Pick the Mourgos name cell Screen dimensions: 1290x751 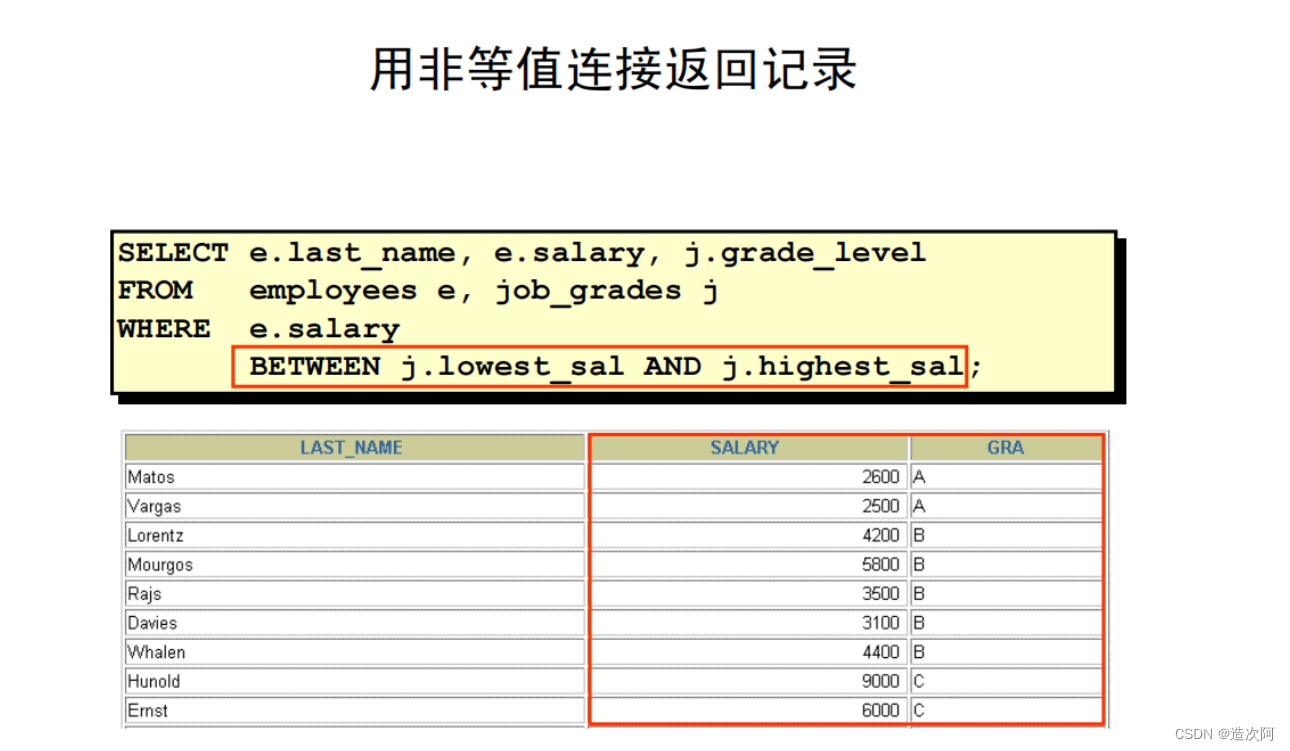[355, 564]
